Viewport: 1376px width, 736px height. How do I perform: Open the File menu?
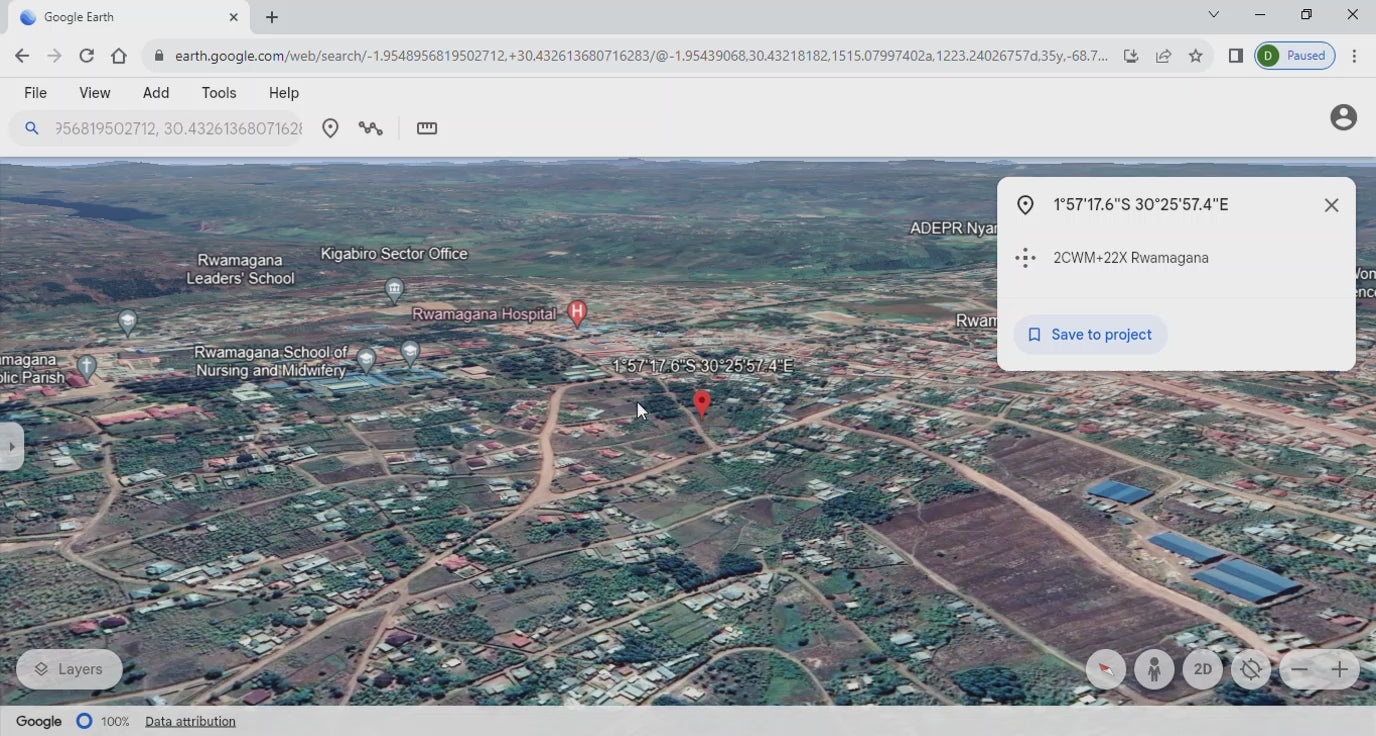click(x=35, y=93)
